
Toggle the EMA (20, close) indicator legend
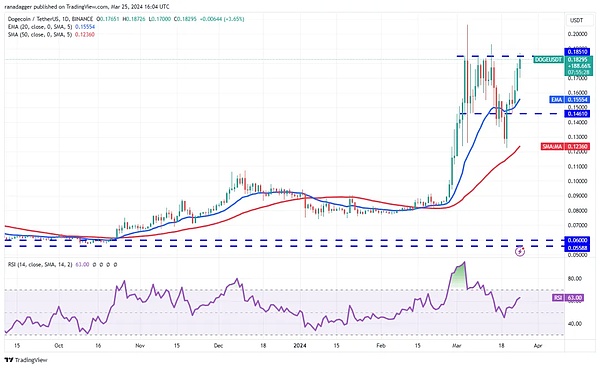(x=52, y=27)
